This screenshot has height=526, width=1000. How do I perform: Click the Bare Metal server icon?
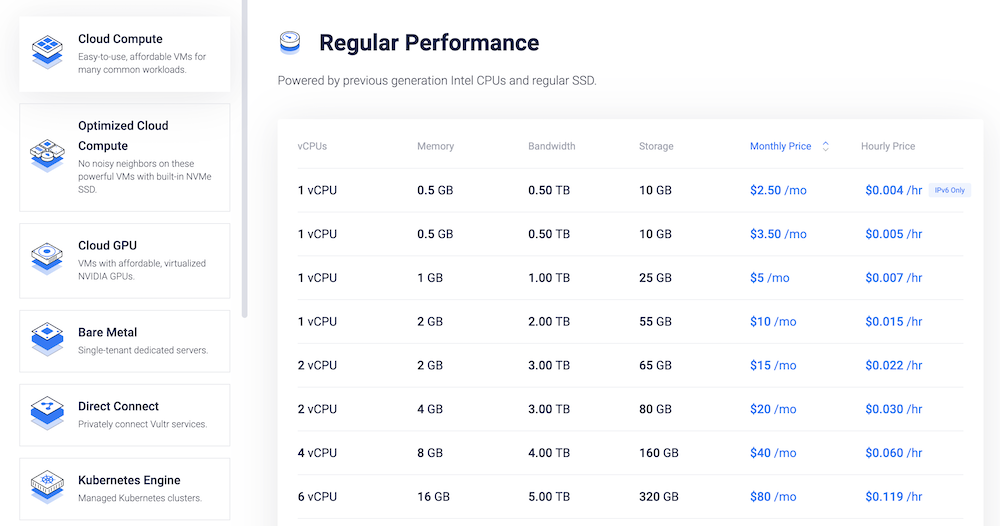coord(48,340)
